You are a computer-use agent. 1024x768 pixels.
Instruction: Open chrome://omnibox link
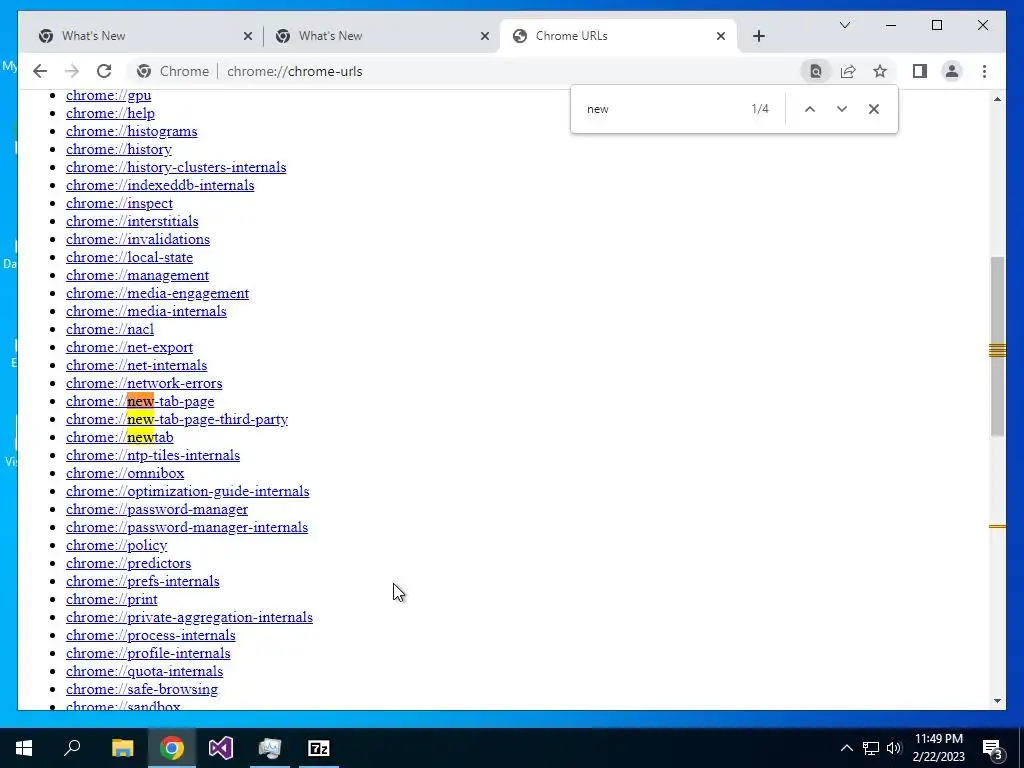tap(125, 473)
